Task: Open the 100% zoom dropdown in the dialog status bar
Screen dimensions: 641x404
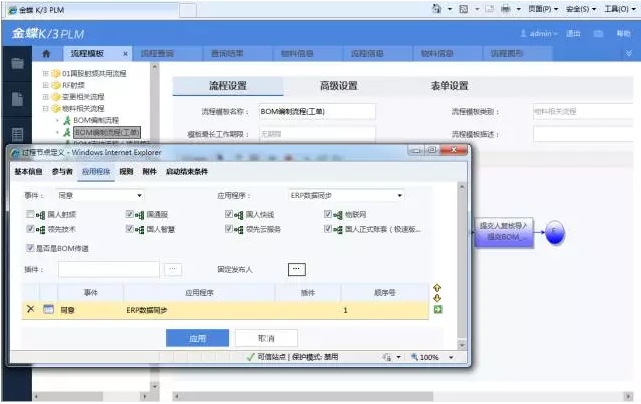Action: click(451, 357)
